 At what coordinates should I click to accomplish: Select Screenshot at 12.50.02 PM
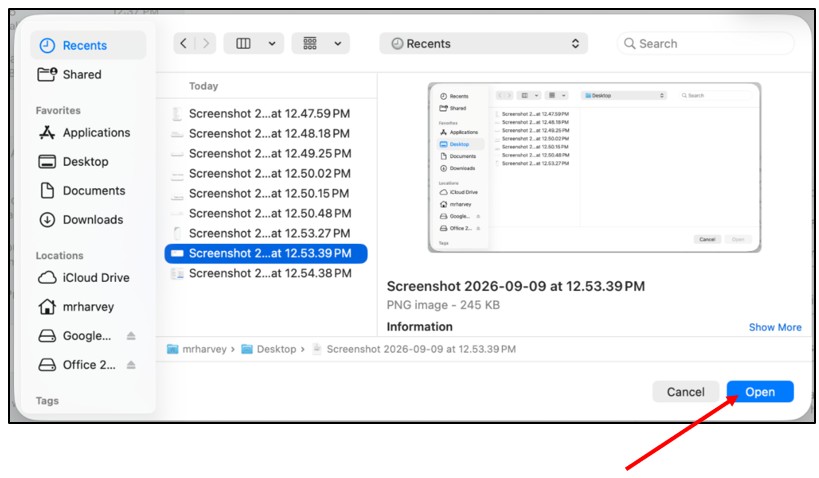[x=266, y=173]
